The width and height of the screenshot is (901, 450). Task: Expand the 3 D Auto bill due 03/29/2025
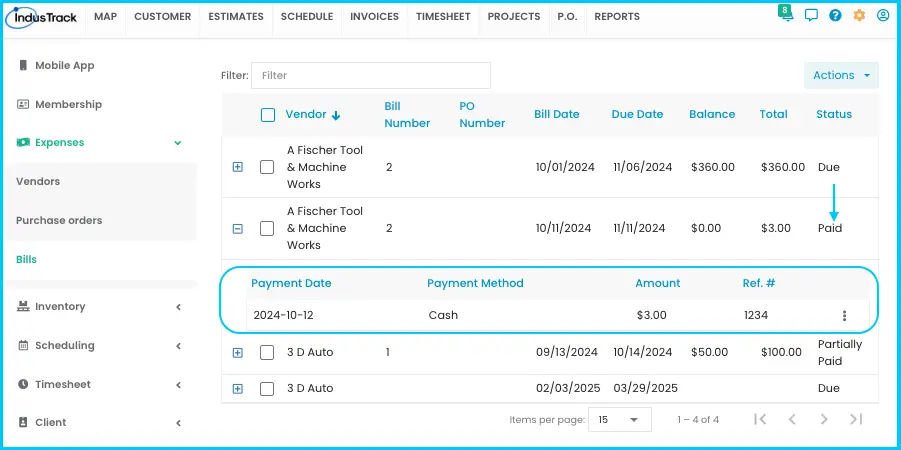click(237, 389)
